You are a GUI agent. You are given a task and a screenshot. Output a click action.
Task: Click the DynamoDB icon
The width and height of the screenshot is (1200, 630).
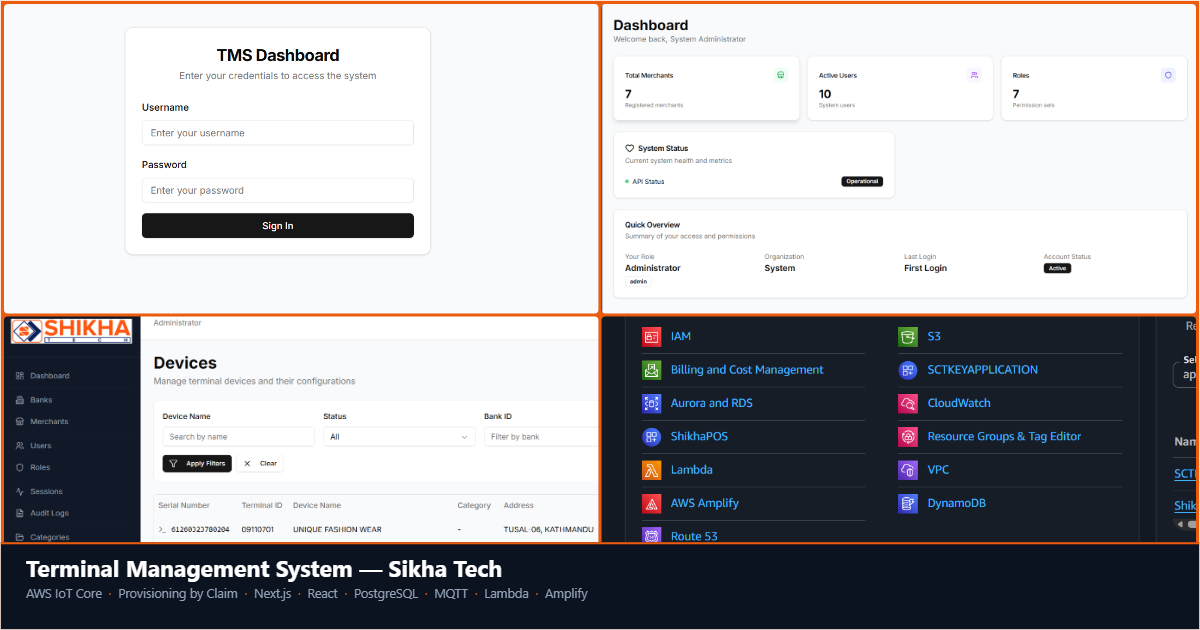pos(908,503)
